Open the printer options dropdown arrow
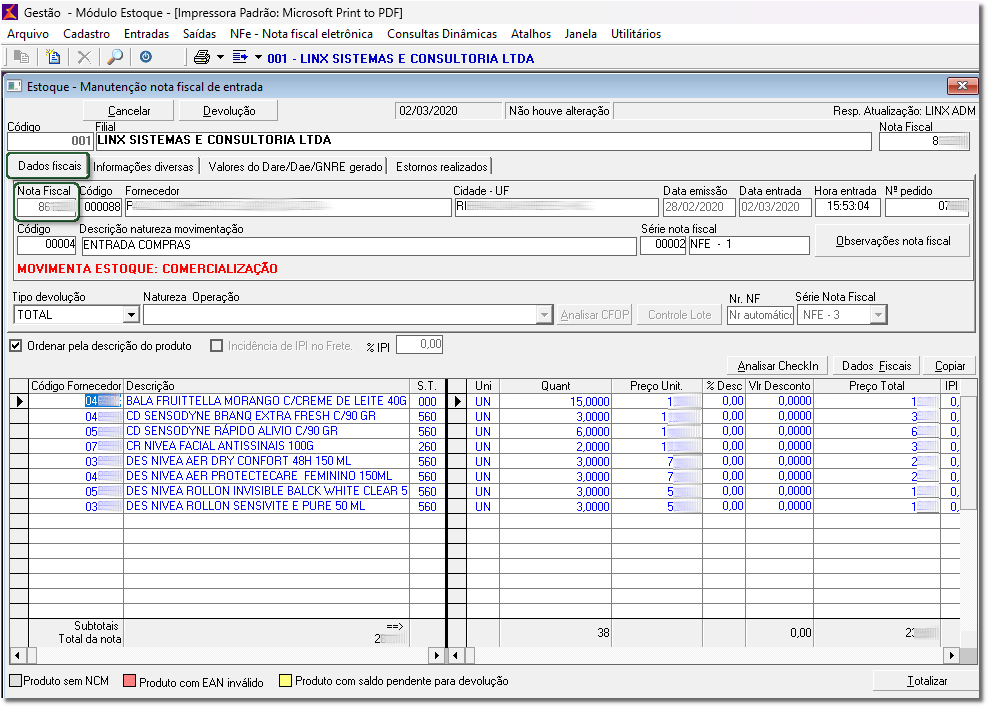 (x=220, y=58)
